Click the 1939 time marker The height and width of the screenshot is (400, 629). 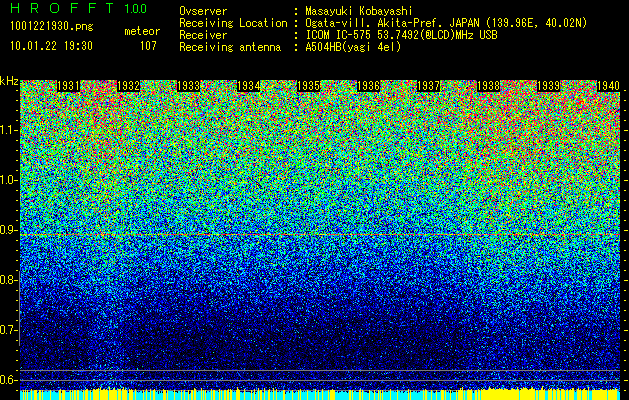click(548, 86)
